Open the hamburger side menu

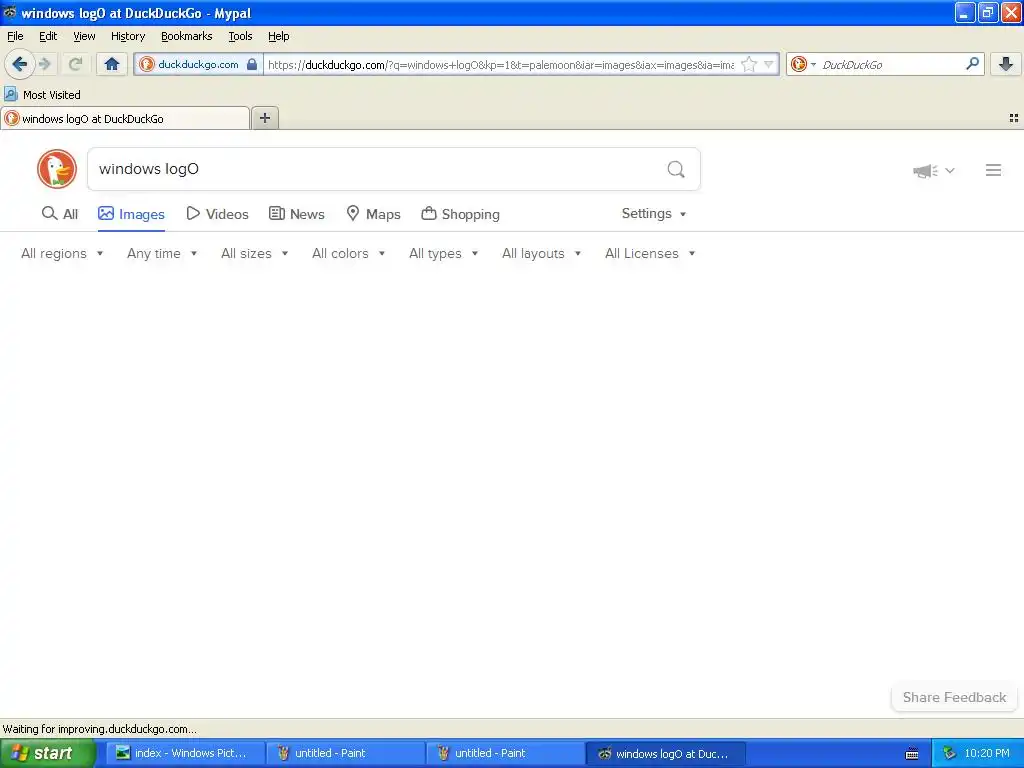[993, 170]
